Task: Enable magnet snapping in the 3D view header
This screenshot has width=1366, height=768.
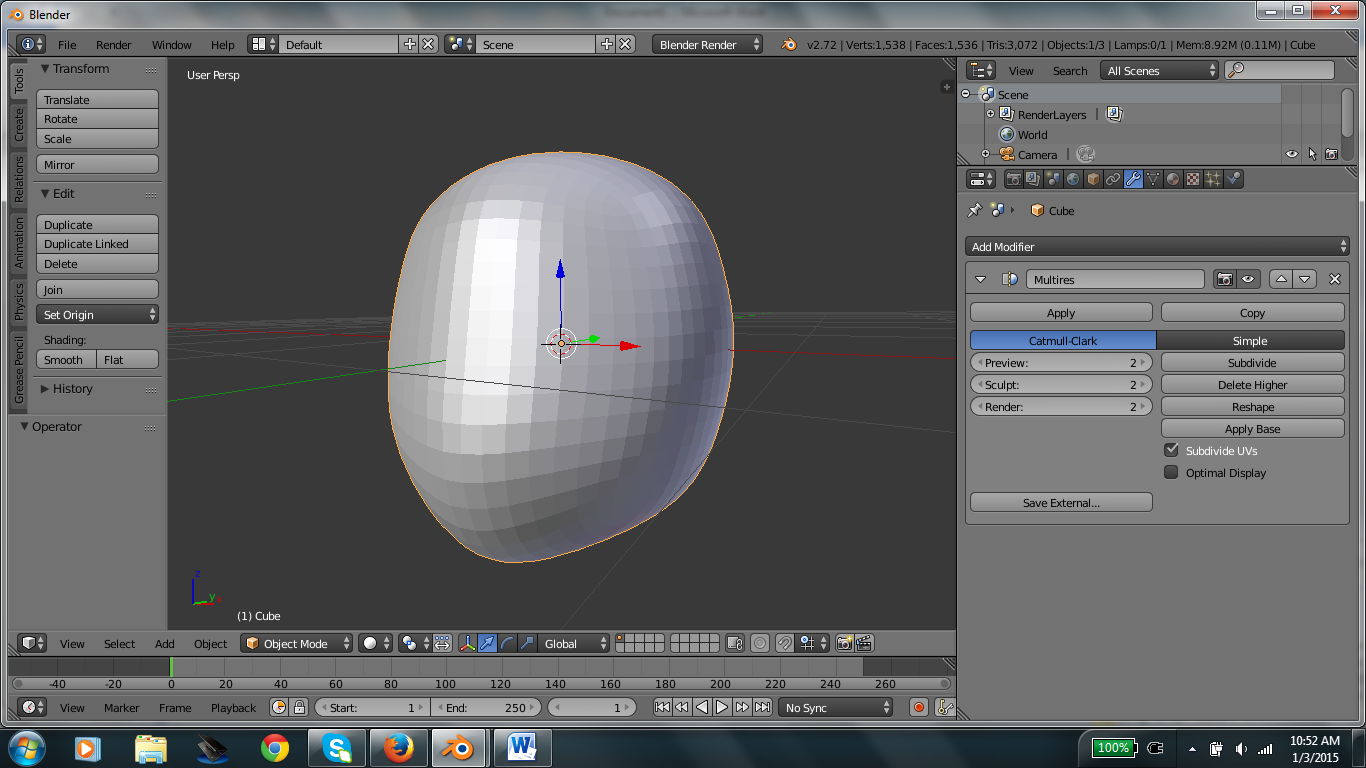Action: pos(784,643)
